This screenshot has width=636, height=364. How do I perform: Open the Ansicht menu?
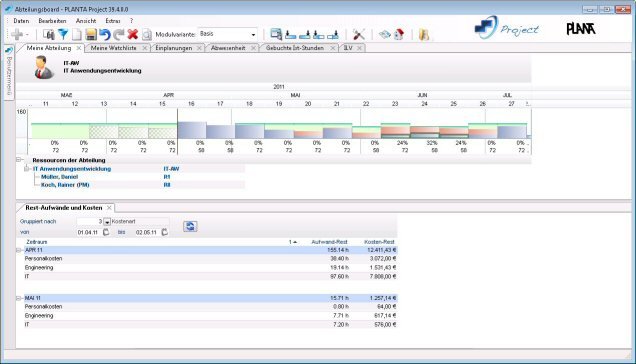coord(86,21)
